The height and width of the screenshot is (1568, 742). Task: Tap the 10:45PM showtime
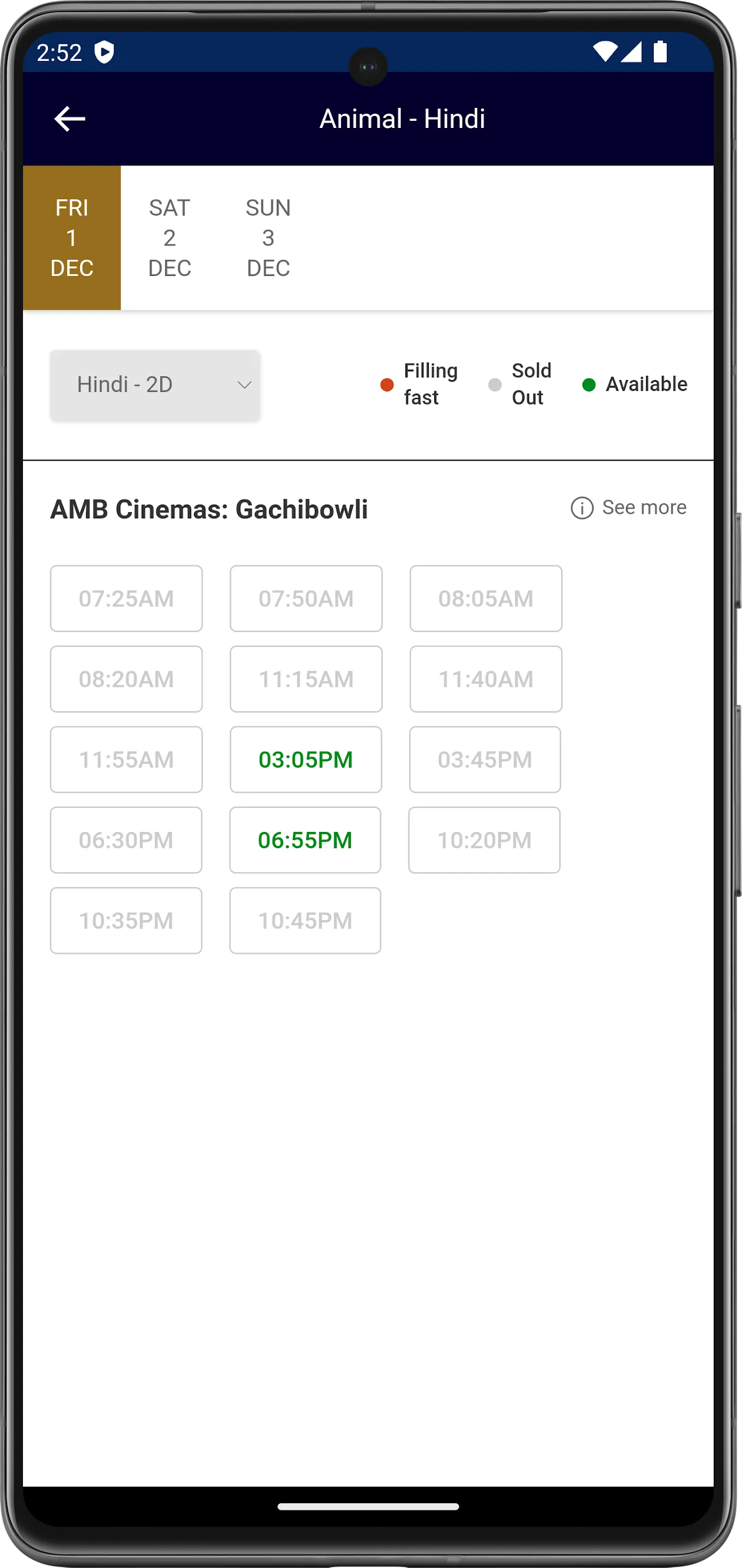(305, 920)
